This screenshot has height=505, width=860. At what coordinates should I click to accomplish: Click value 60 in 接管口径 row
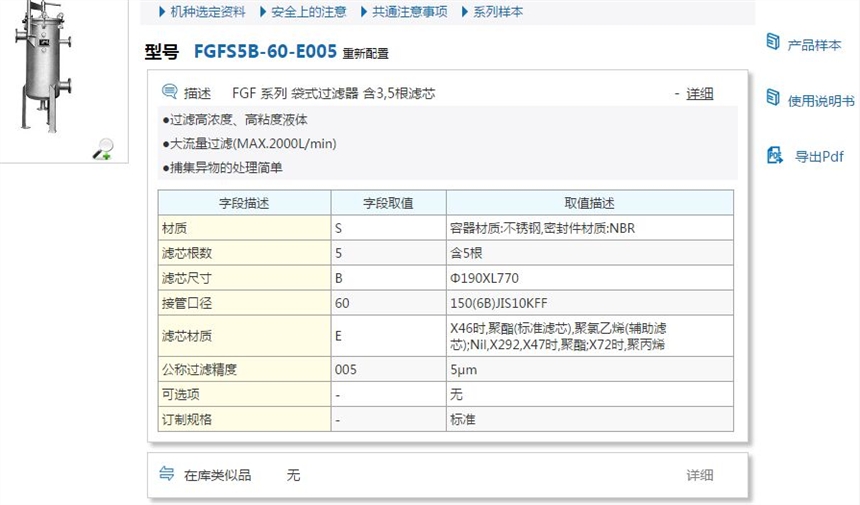(342, 303)
